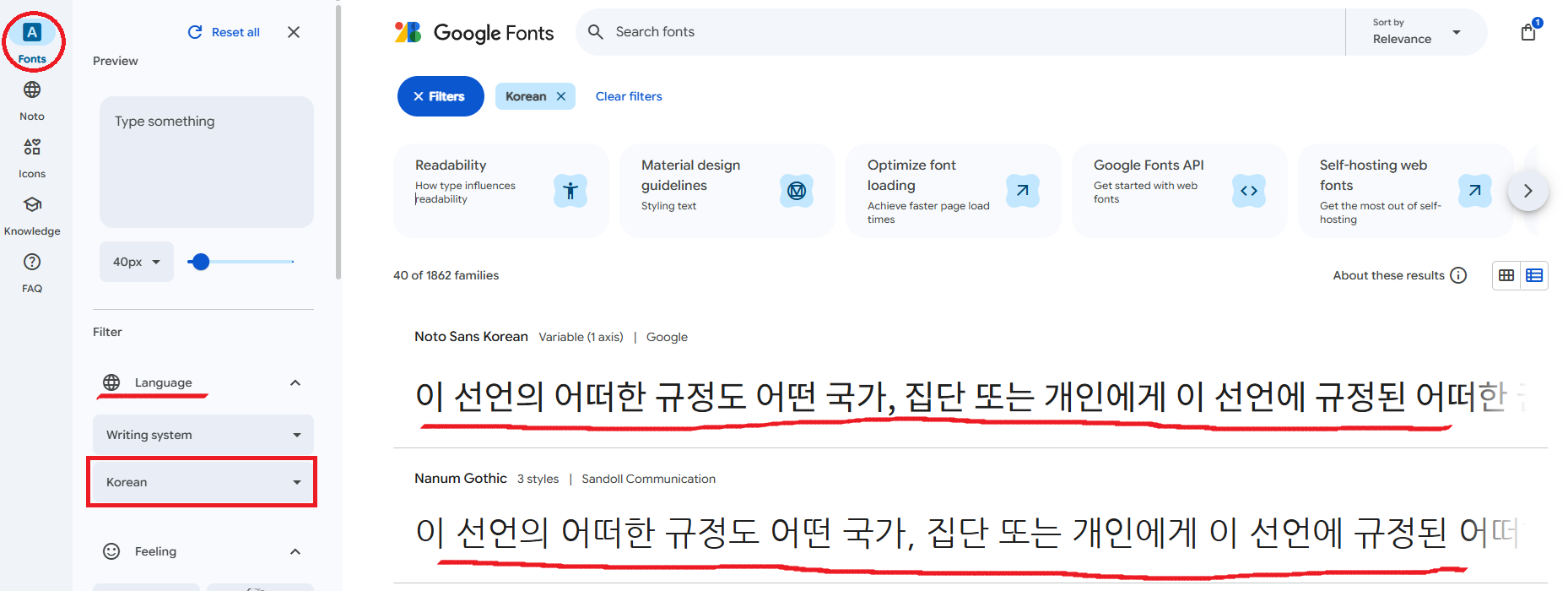1568x591 pixels.
Task: Open the shopping bag selection
Action: coord(1528,32)
